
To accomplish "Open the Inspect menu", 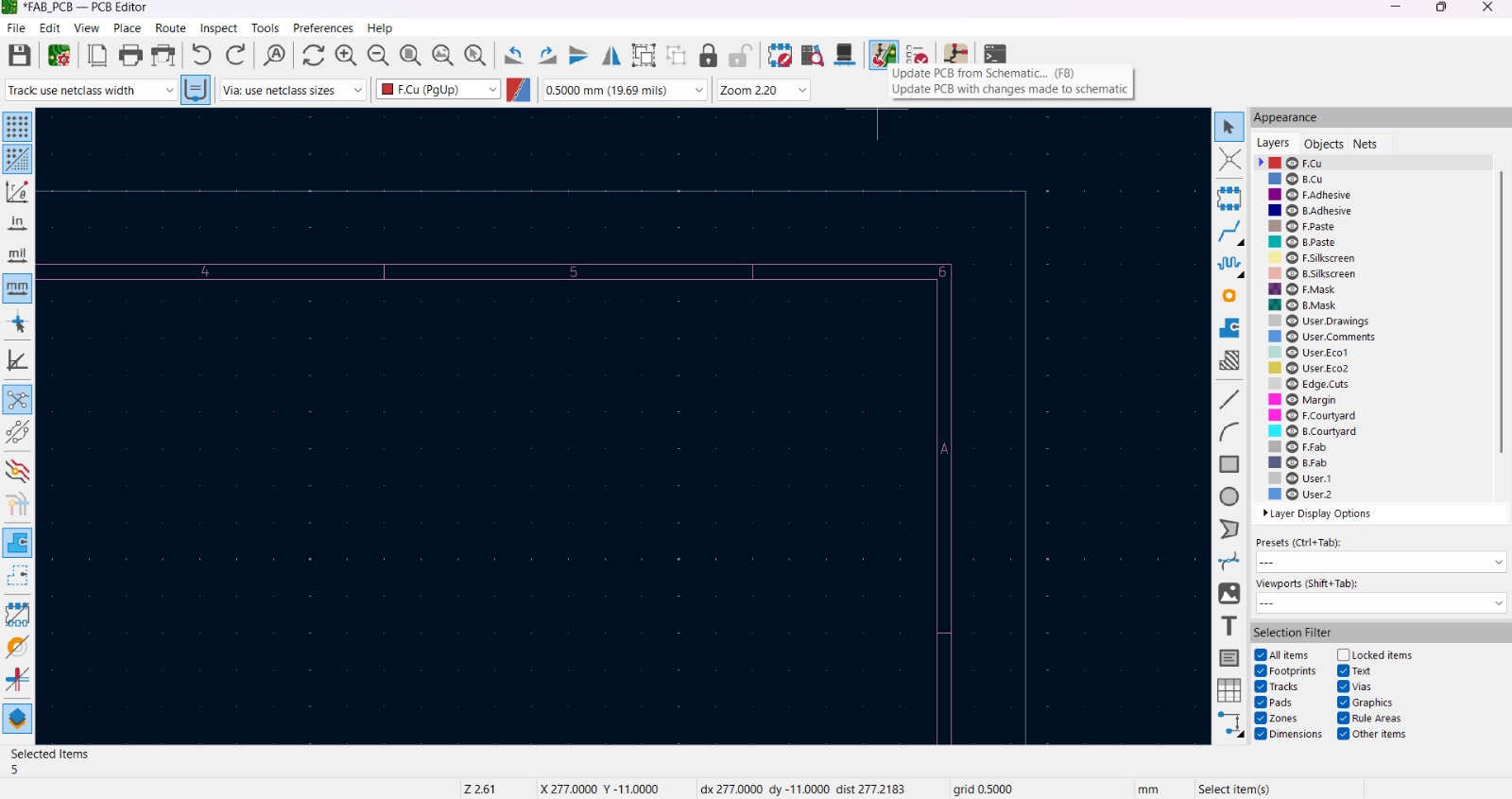I will click(218, 28).
